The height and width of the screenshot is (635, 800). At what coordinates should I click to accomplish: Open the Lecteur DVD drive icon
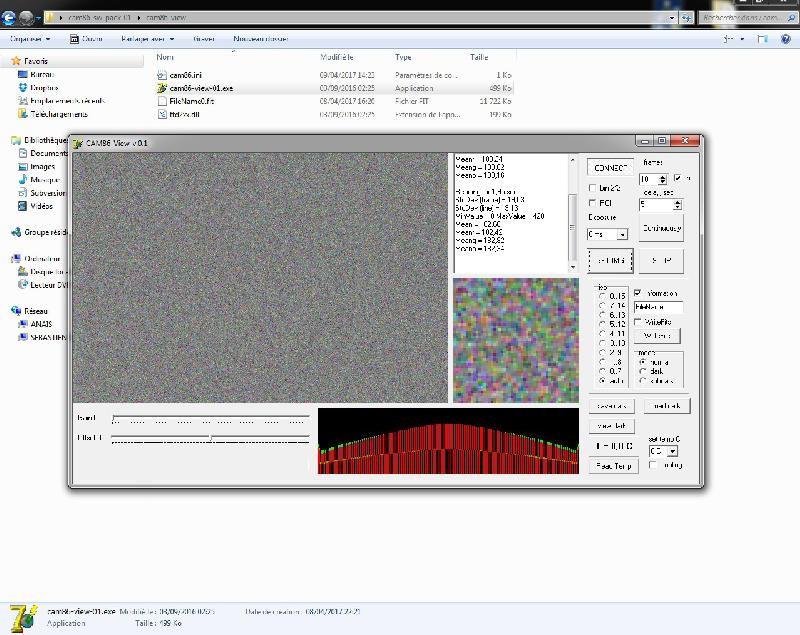tap(22, 285)
